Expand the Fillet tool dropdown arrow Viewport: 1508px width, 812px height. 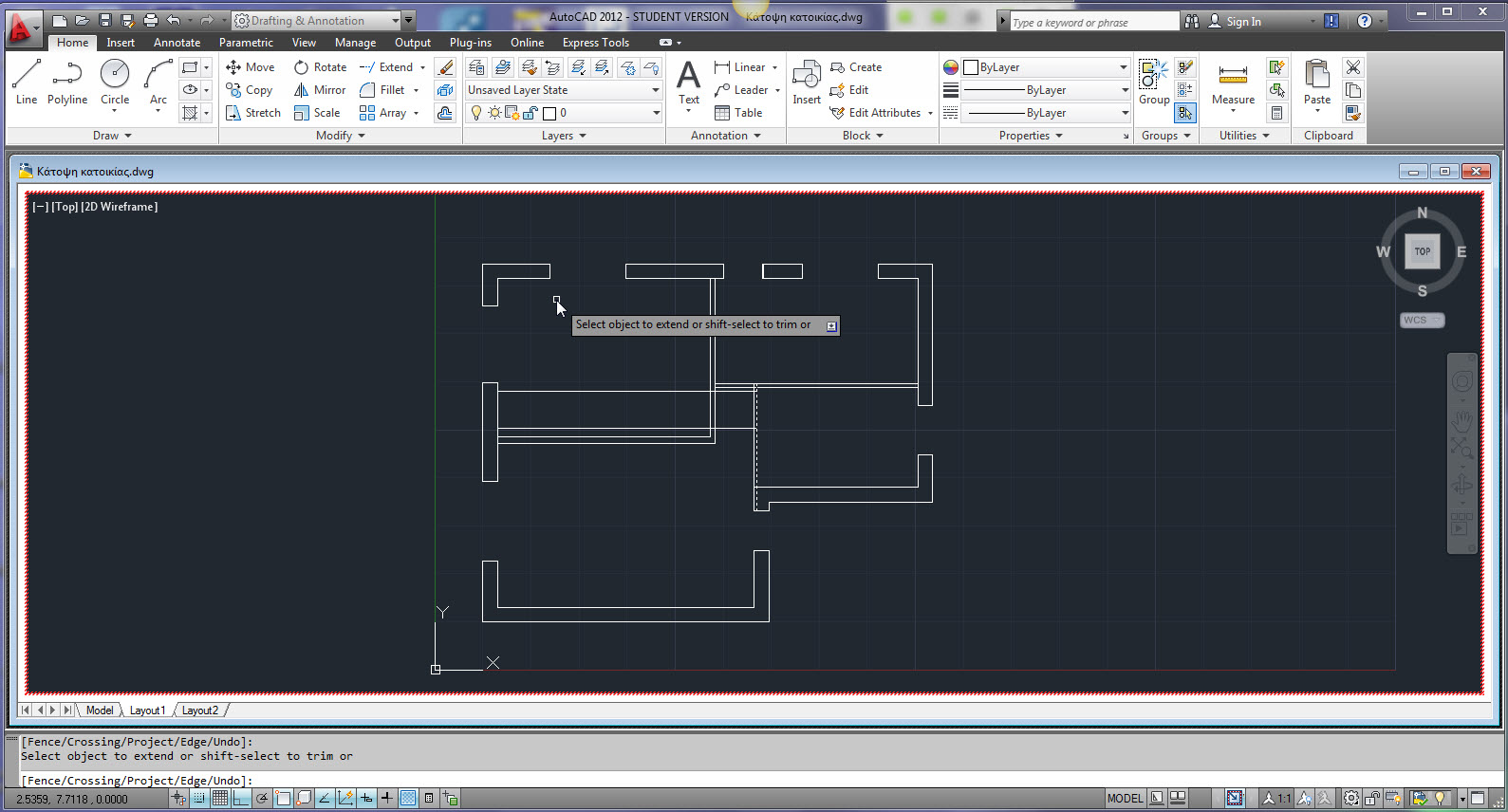[416, 90]
